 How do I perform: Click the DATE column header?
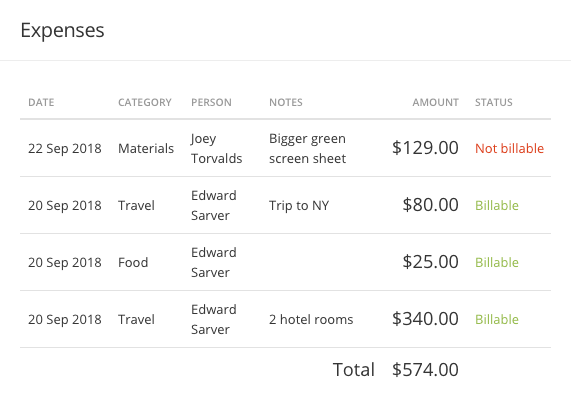click(x=41, y=102)
